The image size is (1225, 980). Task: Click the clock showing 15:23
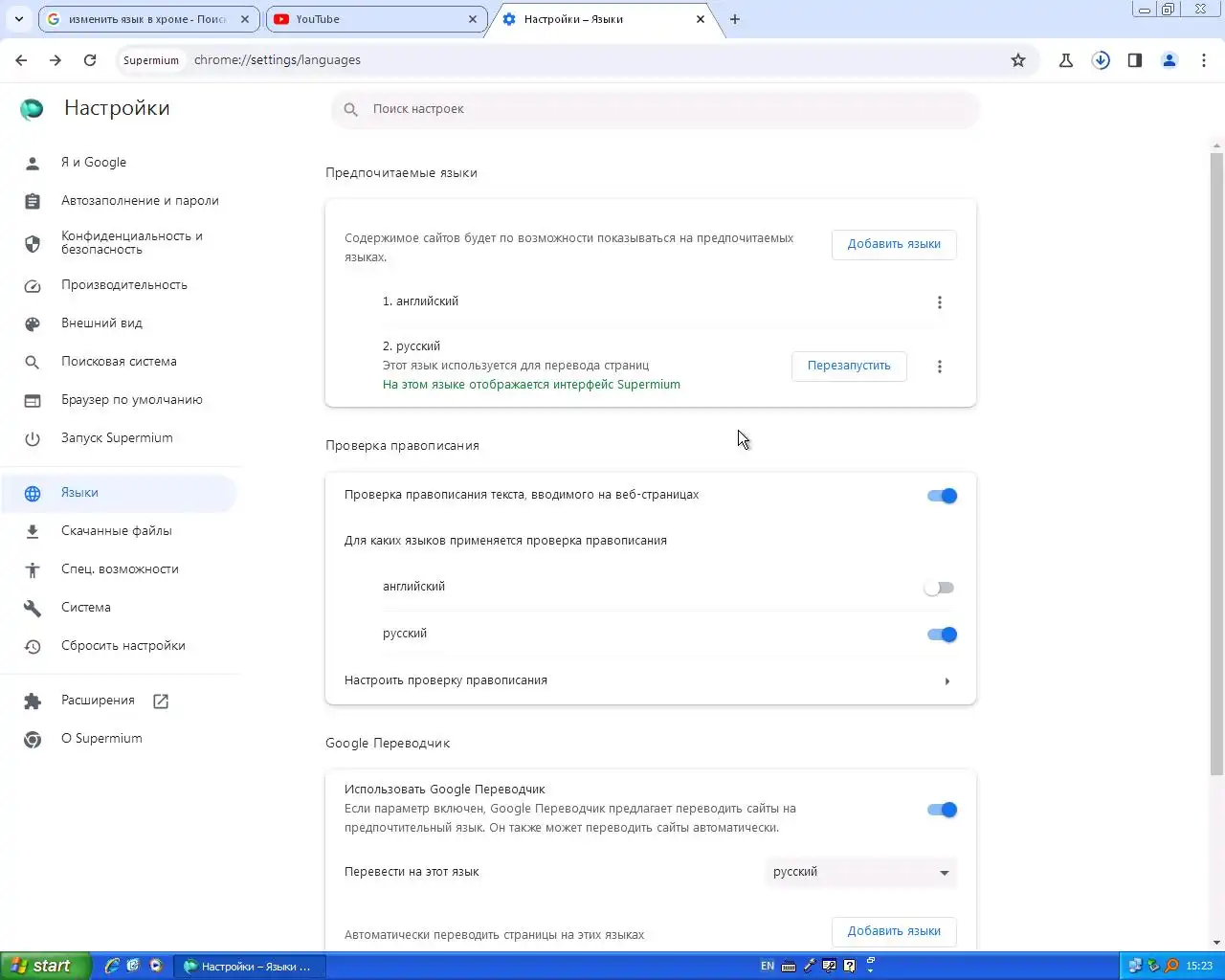pos(1199,967)
